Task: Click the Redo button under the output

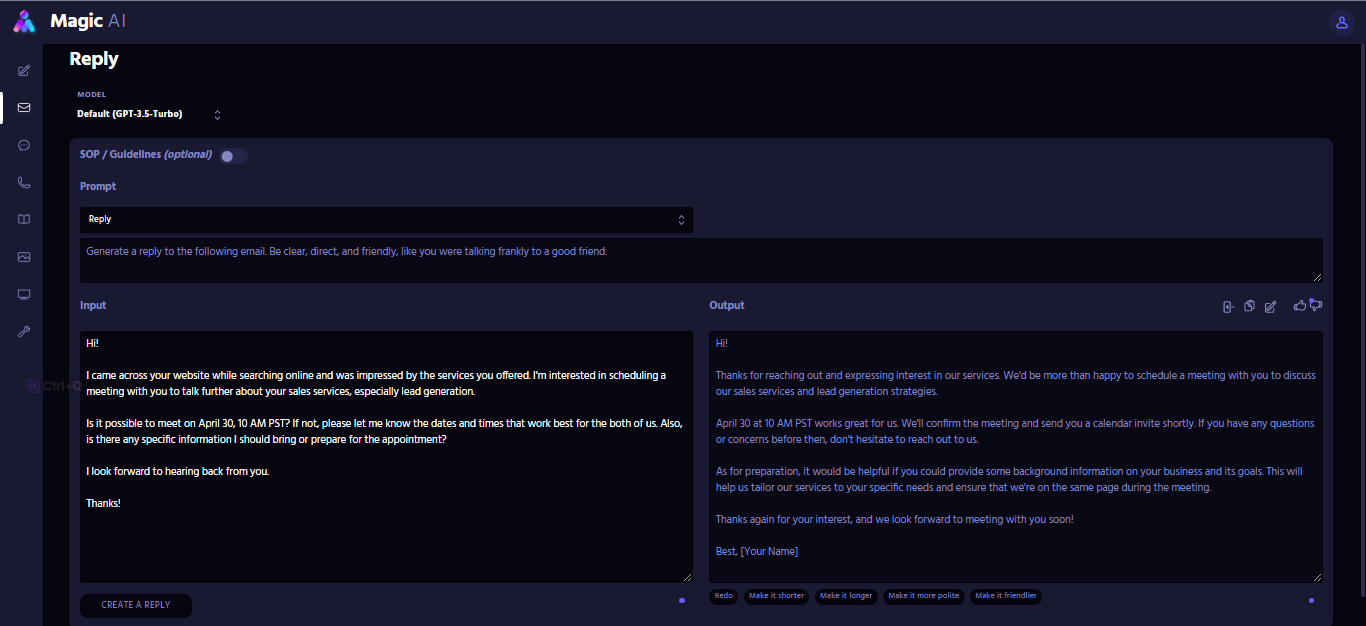Action: pos(723,596)
